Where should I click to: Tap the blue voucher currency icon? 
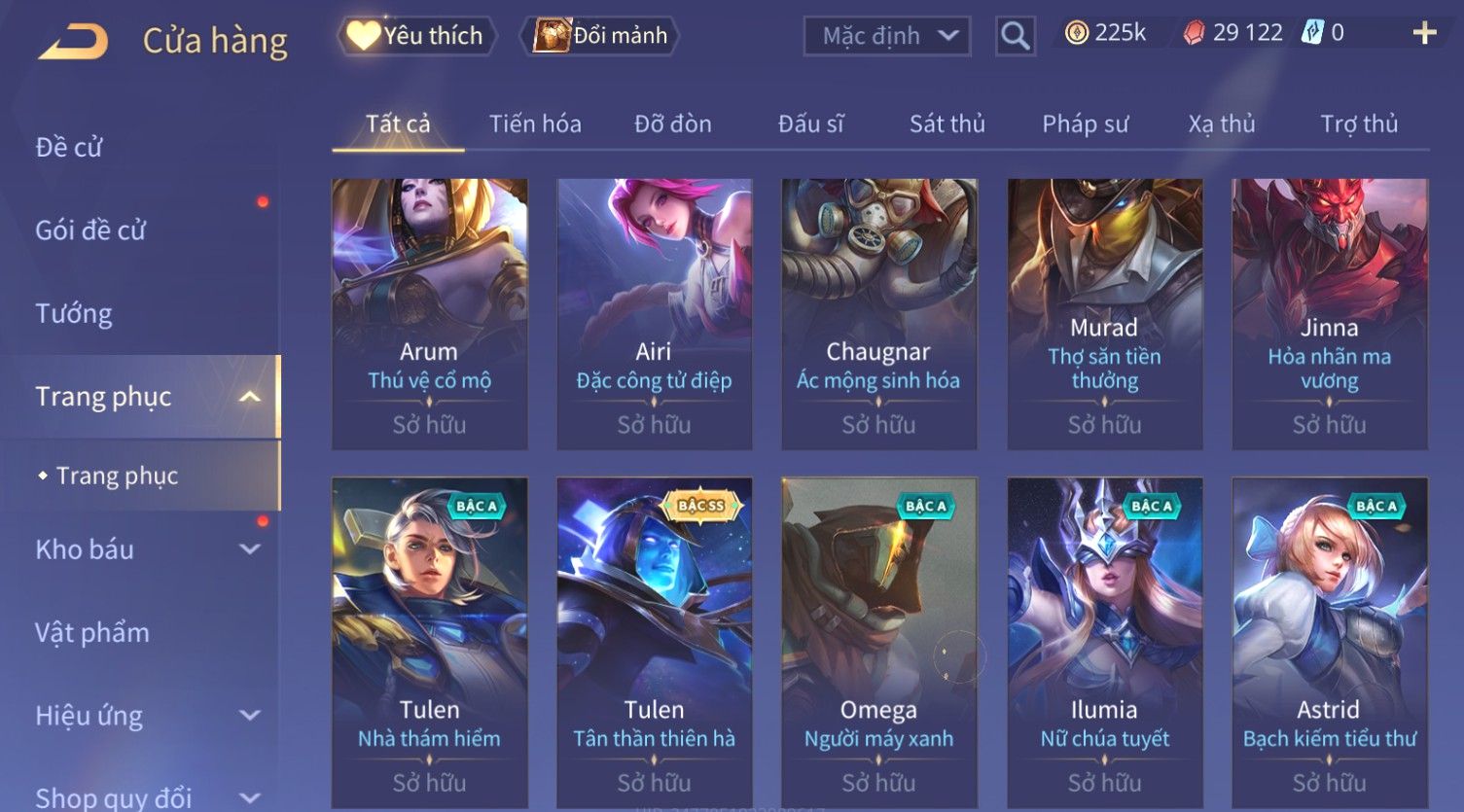pyautogui.click(x=1313, y=33)
